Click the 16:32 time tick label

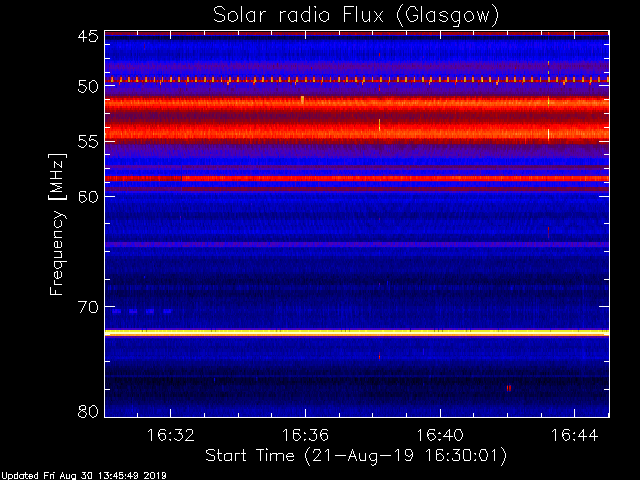(x=171, y=435)
